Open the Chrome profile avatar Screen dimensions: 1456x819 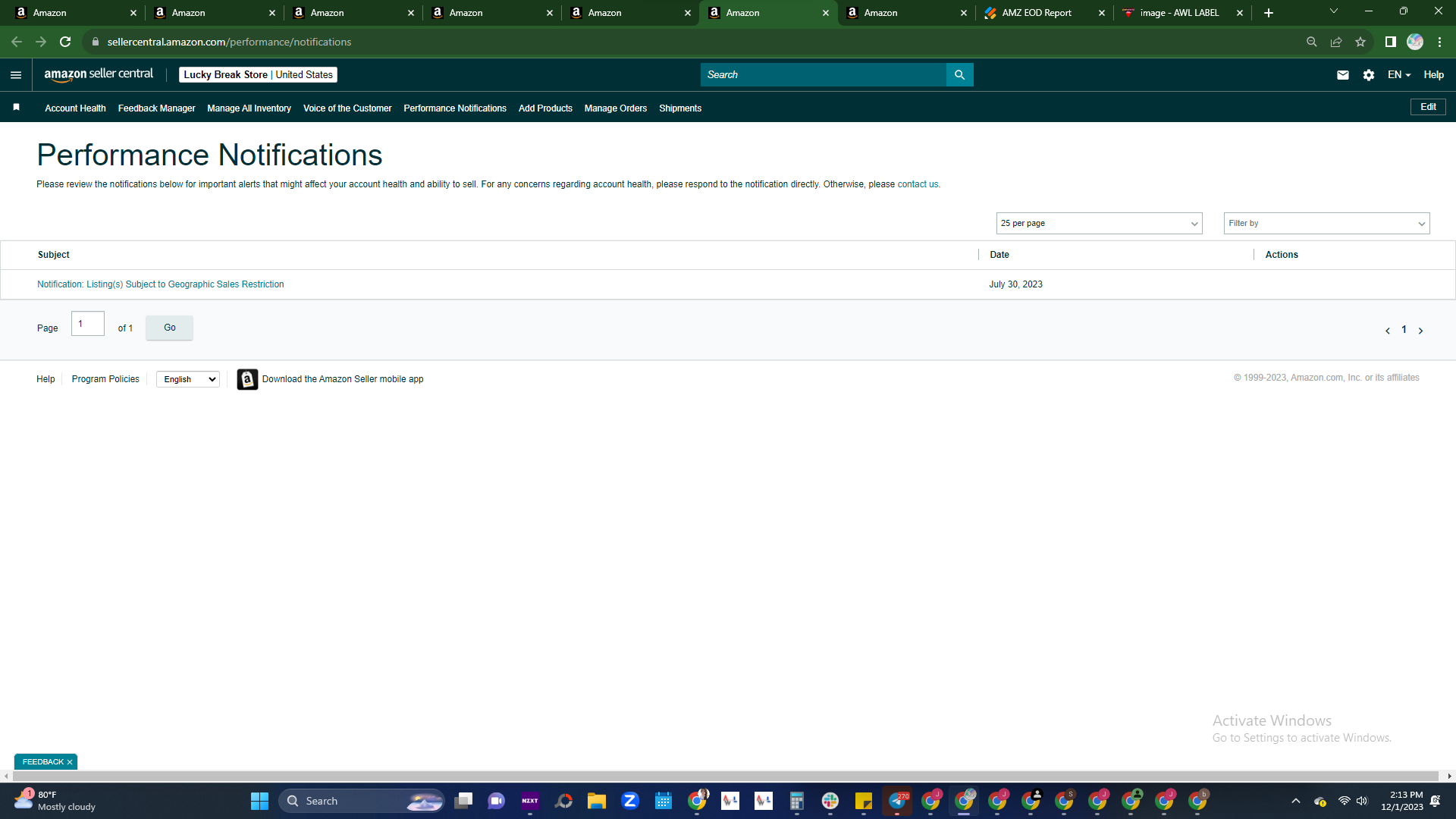pyautogui.click(x=1415, y=42)
